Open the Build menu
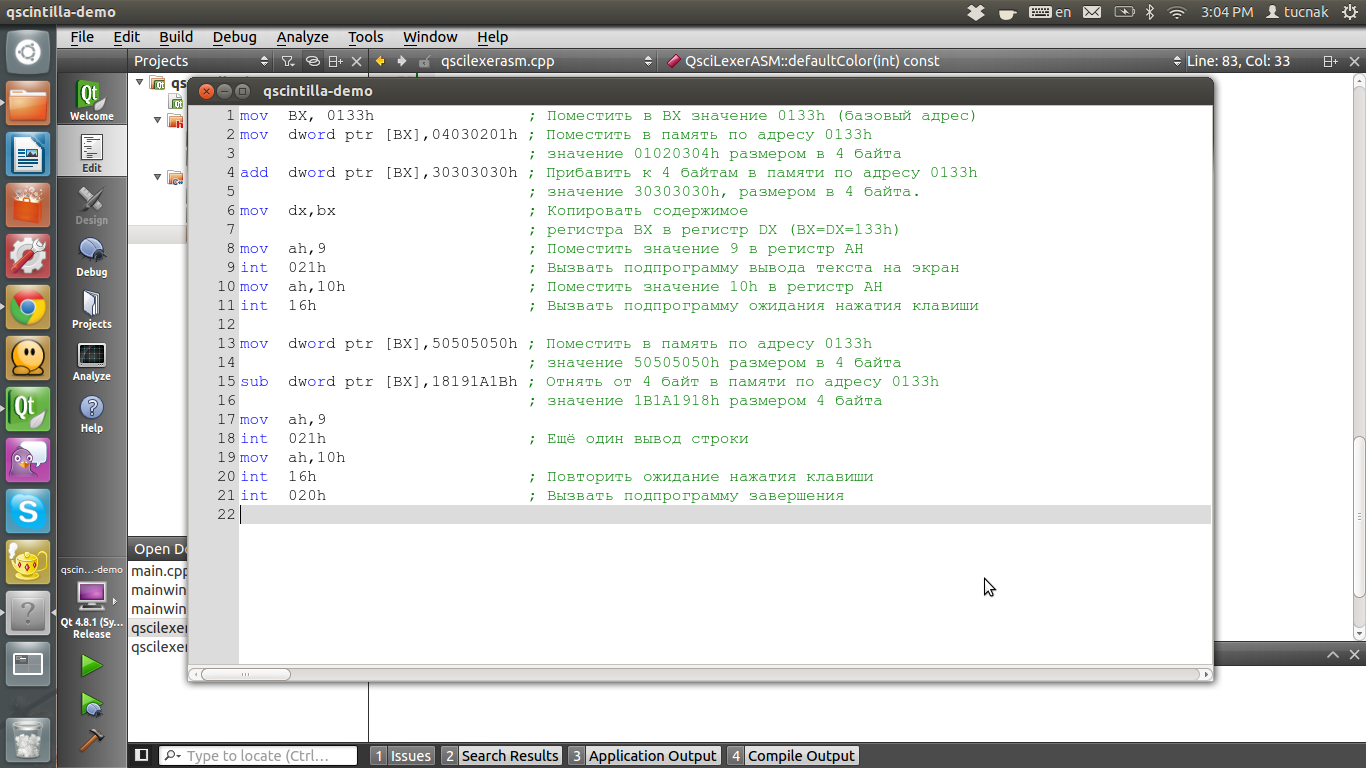 (x=176, y=37)
